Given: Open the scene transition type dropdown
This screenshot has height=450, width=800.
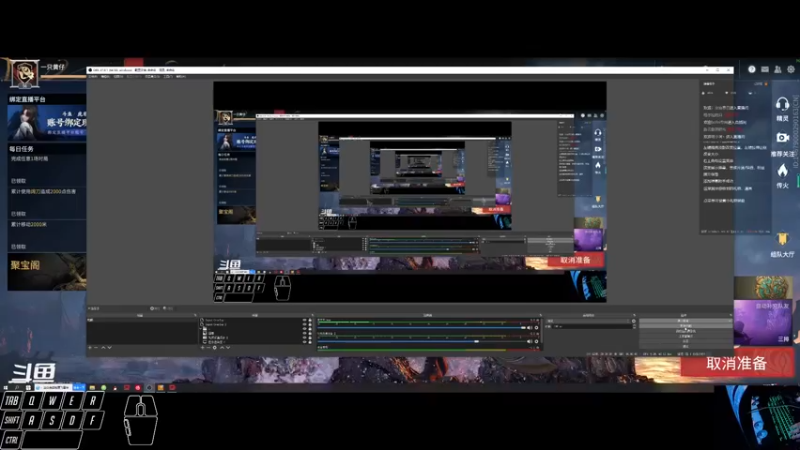Looking at the screenshot, I should (x=588, y=321).
